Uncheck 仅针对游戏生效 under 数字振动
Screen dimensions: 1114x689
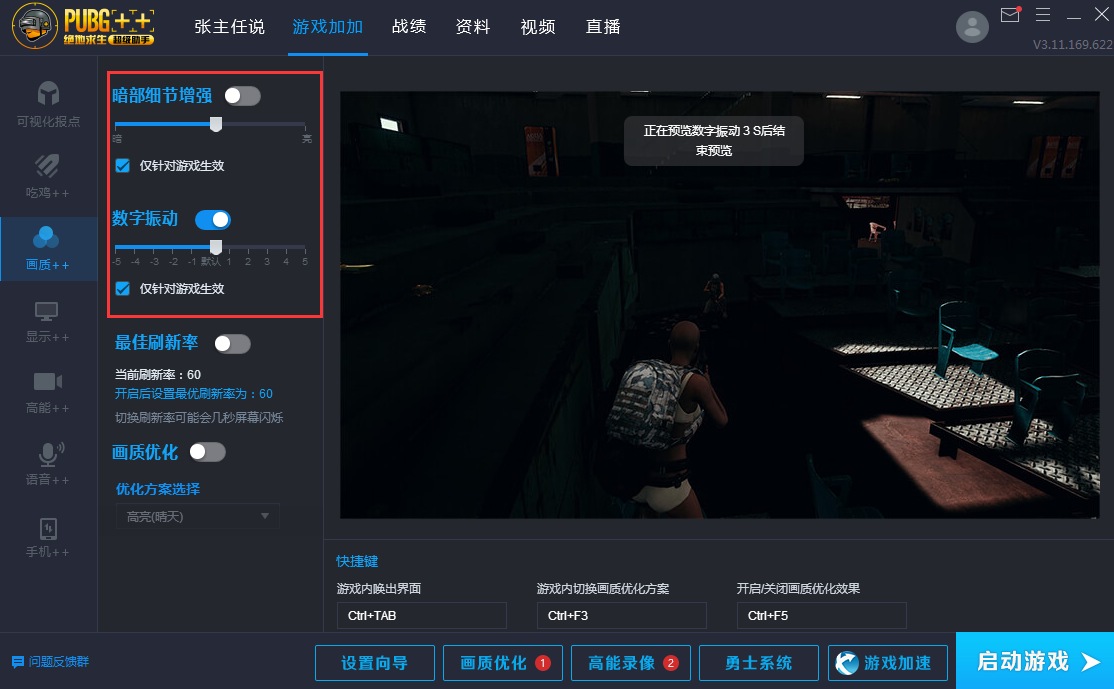pyautogui.click(x=123, y=288)
